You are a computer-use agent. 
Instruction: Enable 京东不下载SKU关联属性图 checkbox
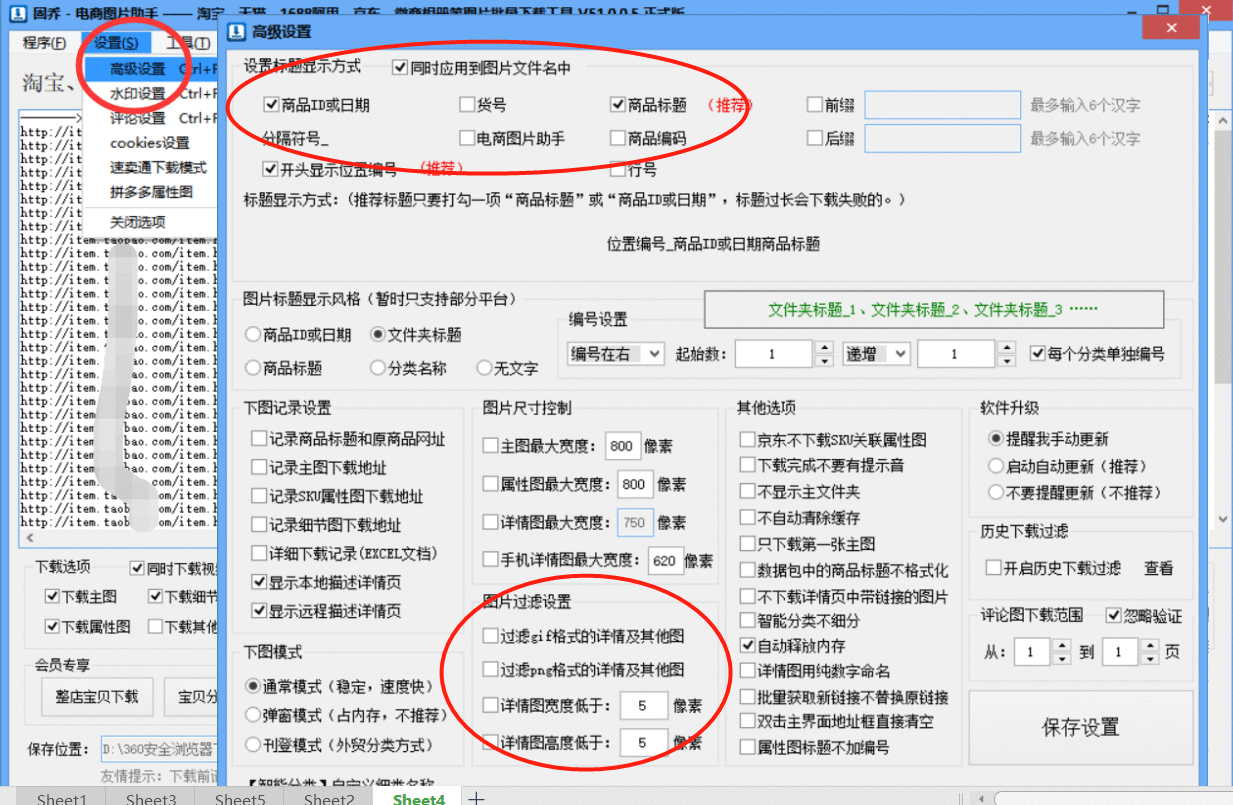833,439
